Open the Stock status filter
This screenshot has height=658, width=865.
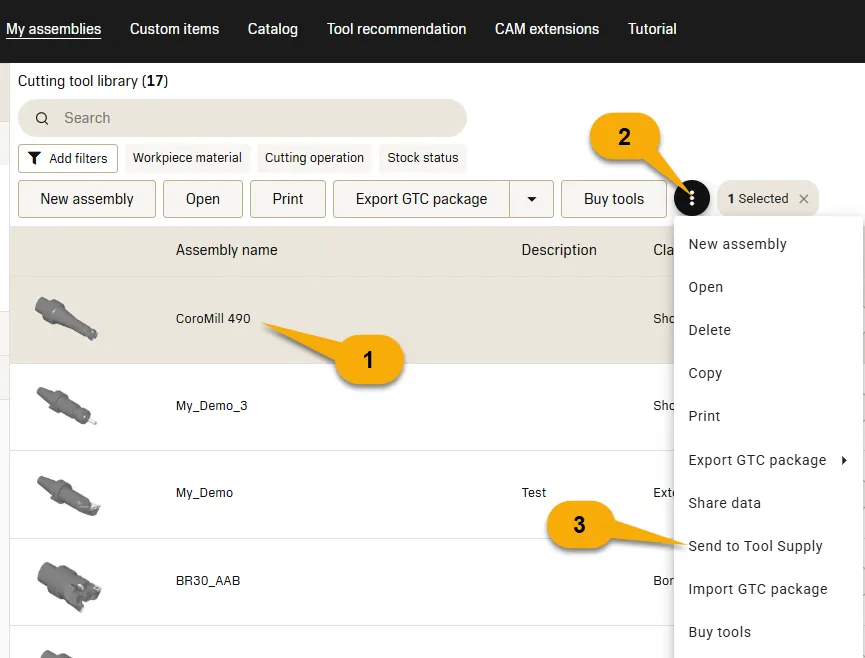tap(422, 158)
